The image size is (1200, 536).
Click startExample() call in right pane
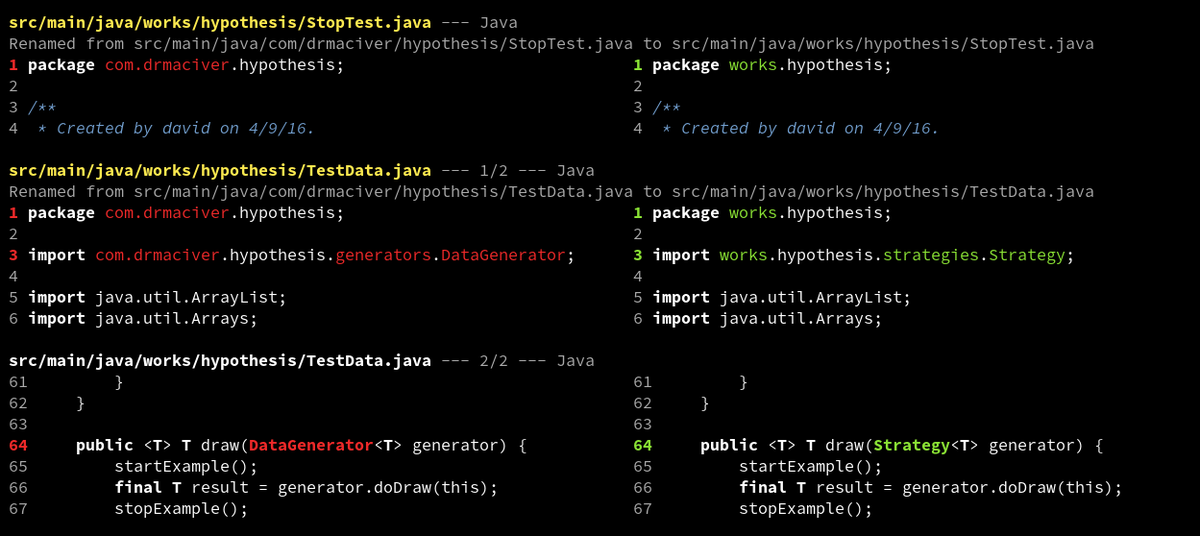pyautogui.click(x=810, y=466)
